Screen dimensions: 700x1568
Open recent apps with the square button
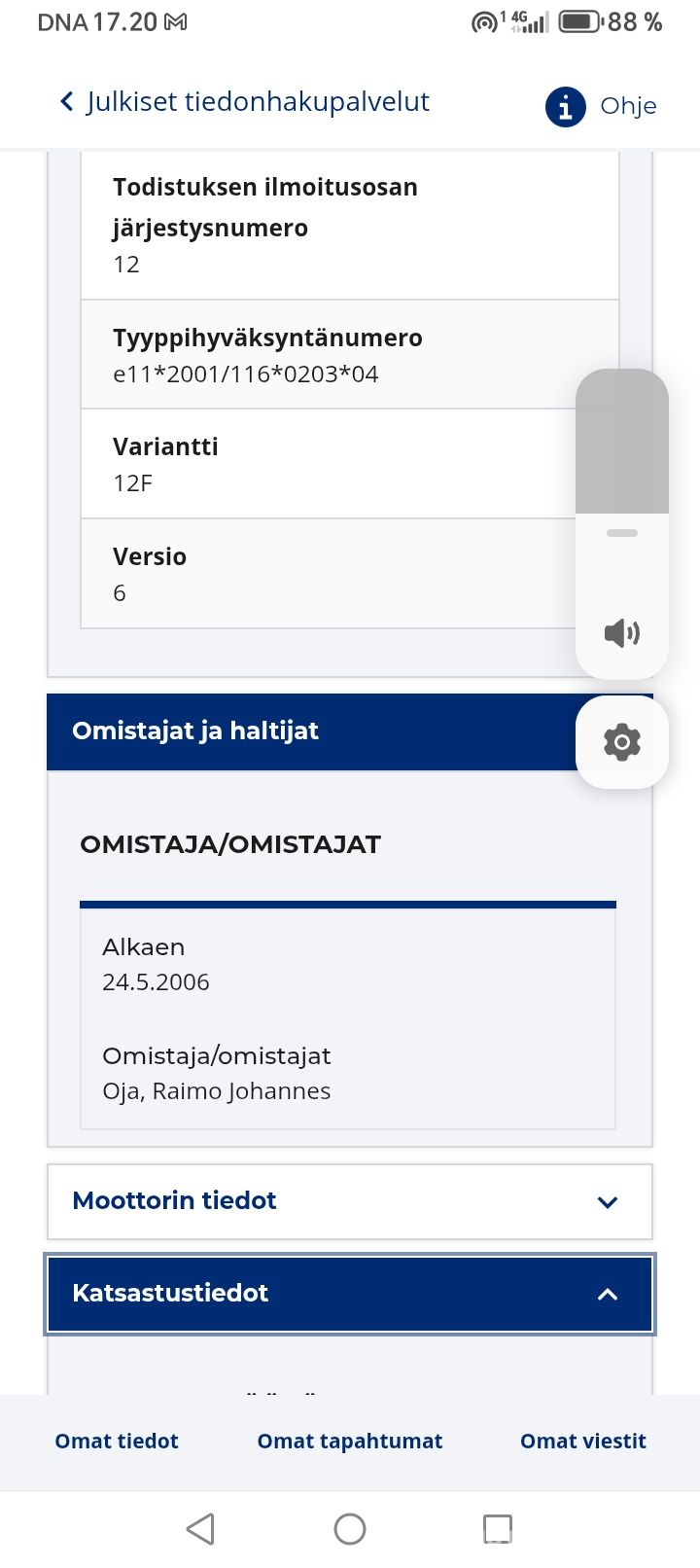(x=498, y=1528)
